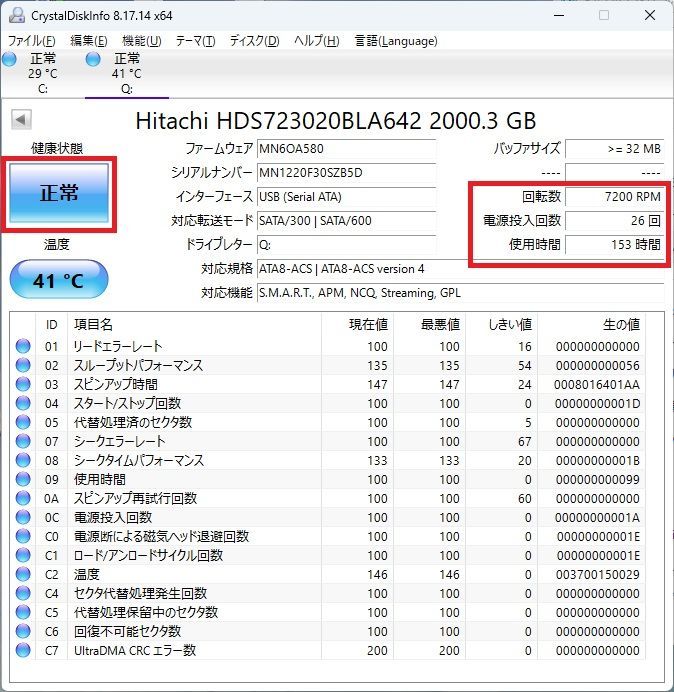Click the ファームウェア field MN6OA580
674x692 pixels.
(x=346, y=149)
